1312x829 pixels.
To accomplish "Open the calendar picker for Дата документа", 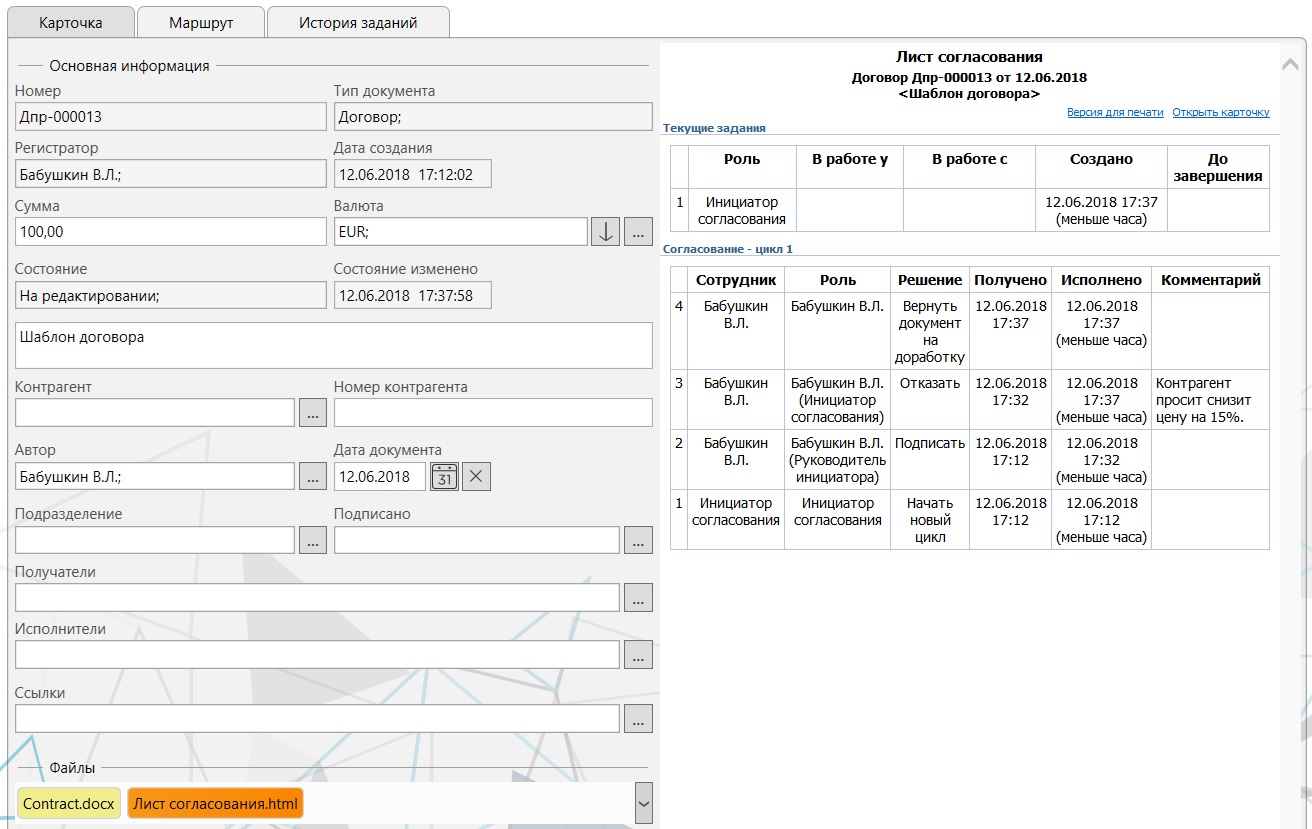I will (444, 477).
